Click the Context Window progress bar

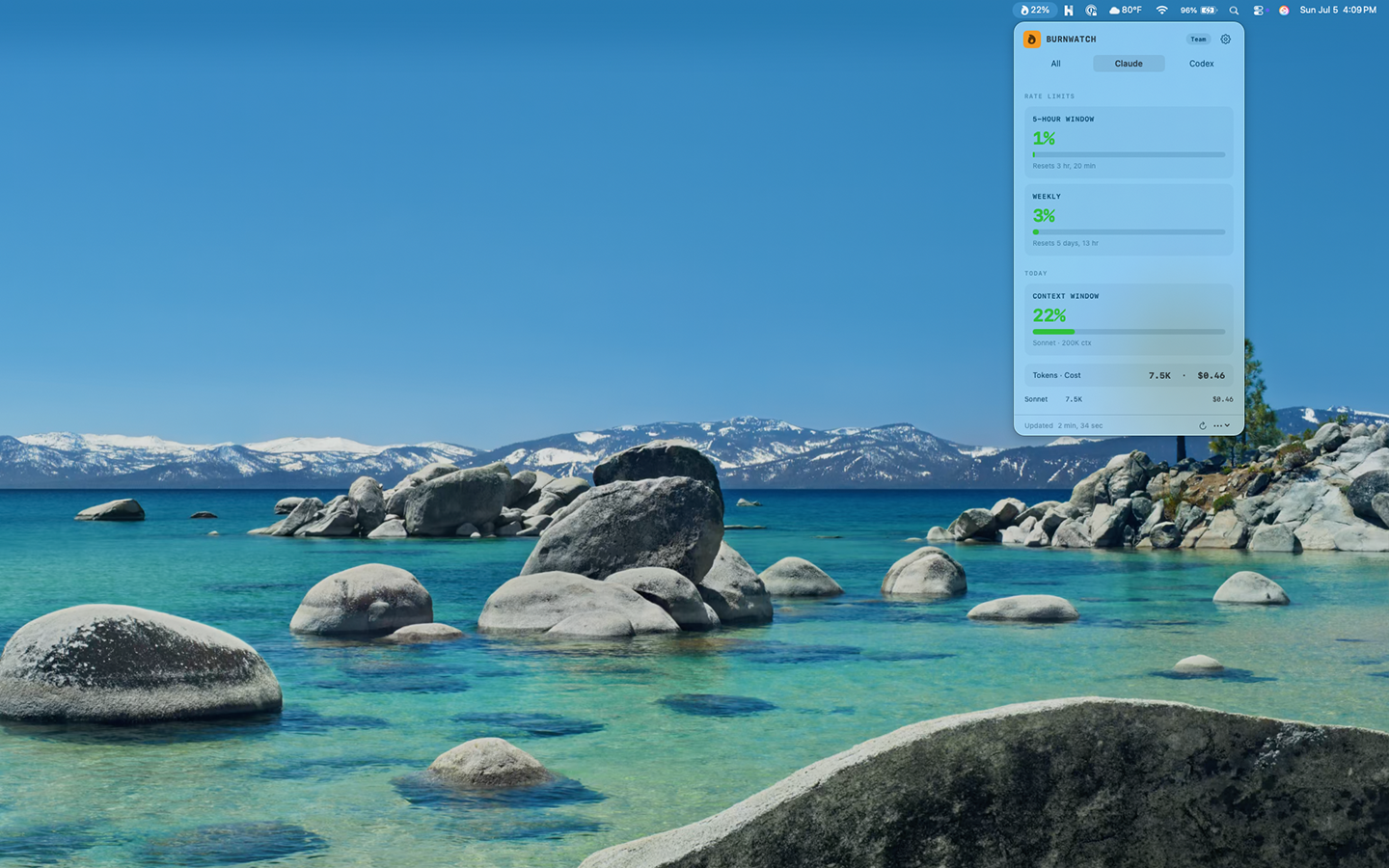1129,332
